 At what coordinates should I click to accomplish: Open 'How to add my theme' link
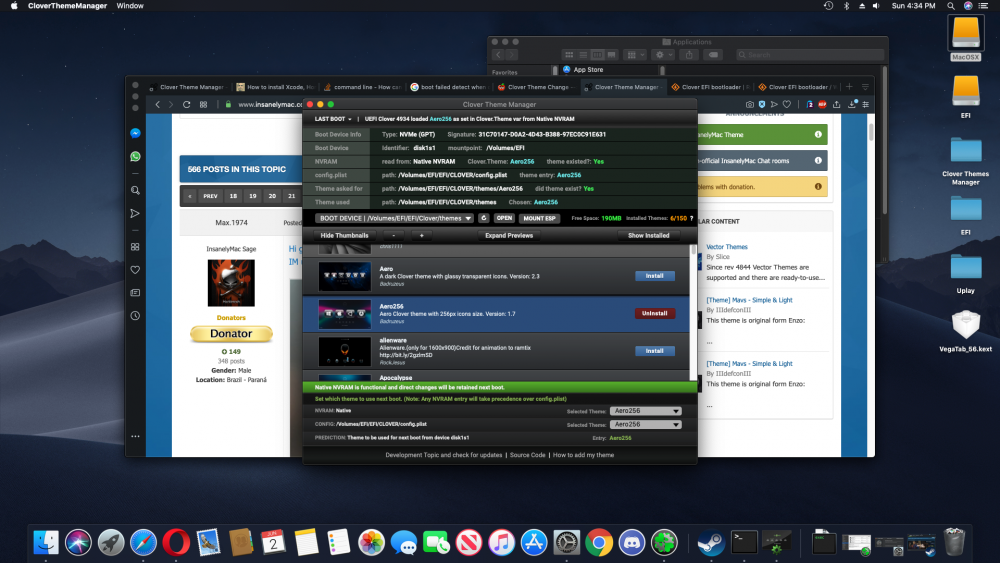[583, 455]
